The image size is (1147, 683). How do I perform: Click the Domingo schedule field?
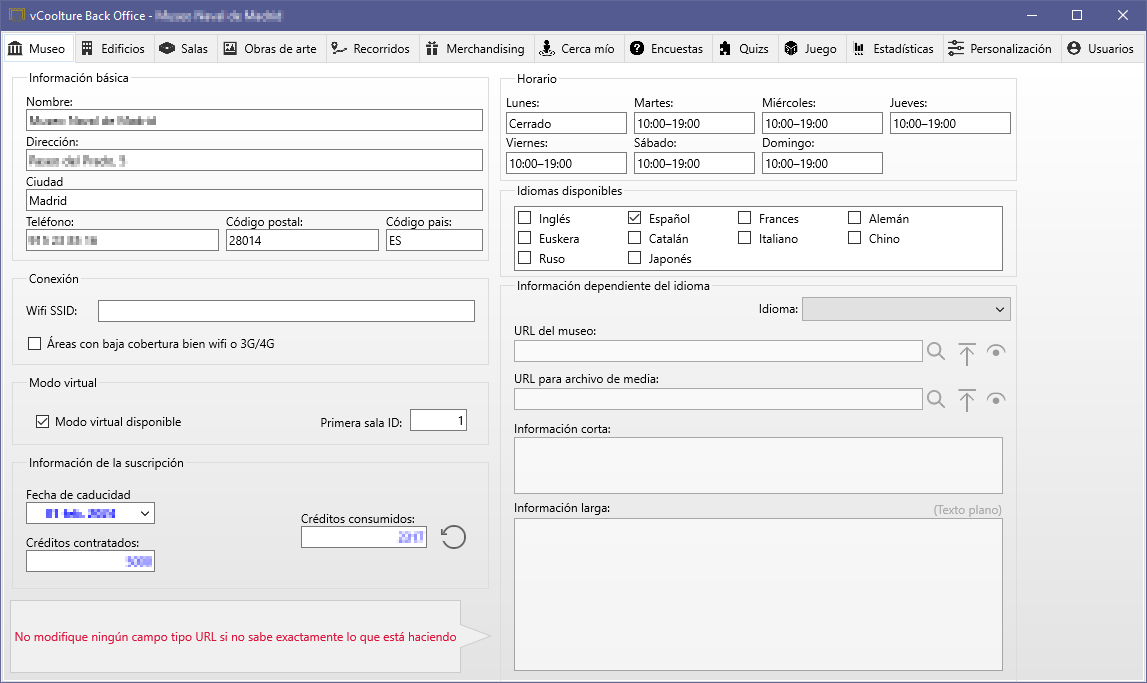coord(822,163)
